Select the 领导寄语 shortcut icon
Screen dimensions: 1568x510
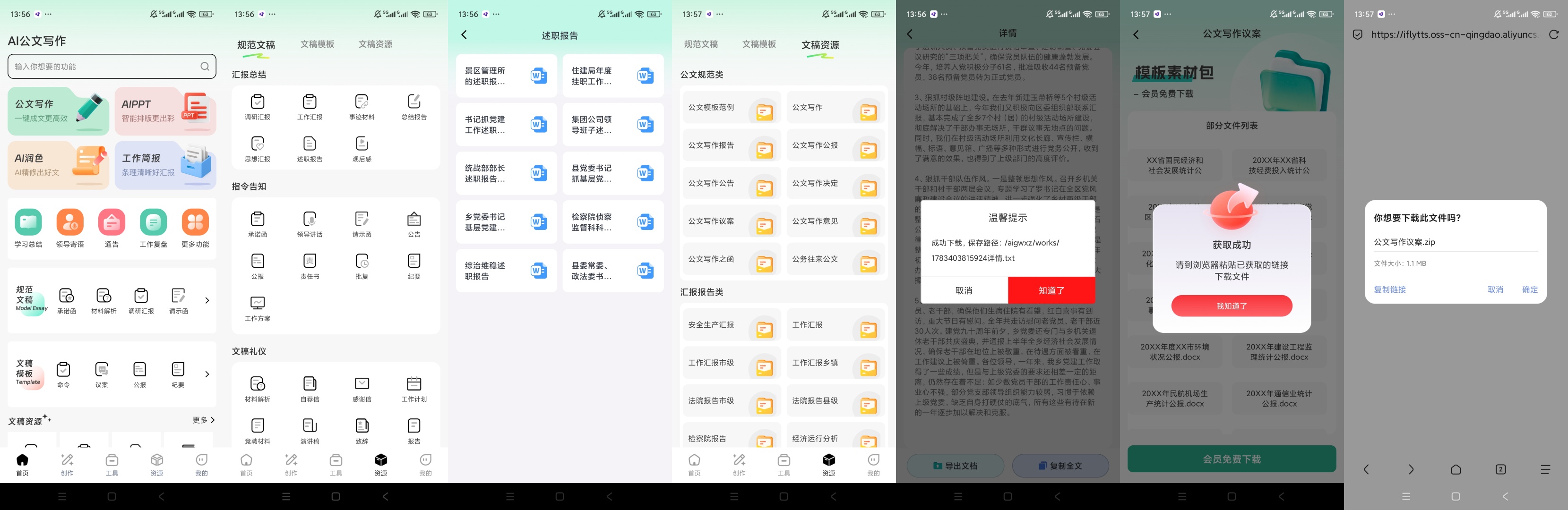point(70,228)
